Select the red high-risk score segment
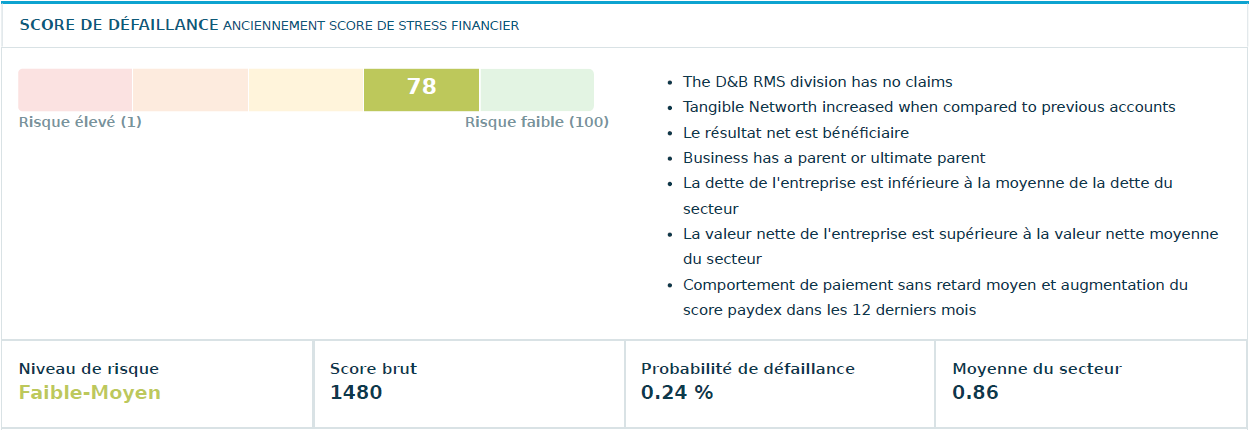The width and height of the screenshot is (1251, 430). click(x=75, y=90)
